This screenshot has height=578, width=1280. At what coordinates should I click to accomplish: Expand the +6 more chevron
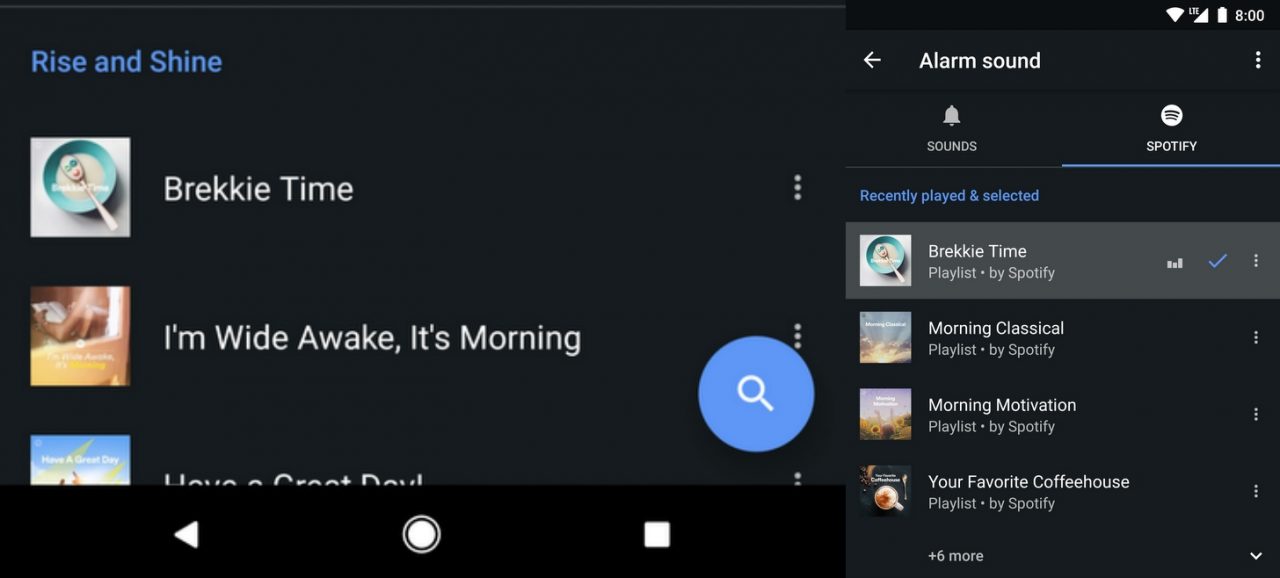1256,556
